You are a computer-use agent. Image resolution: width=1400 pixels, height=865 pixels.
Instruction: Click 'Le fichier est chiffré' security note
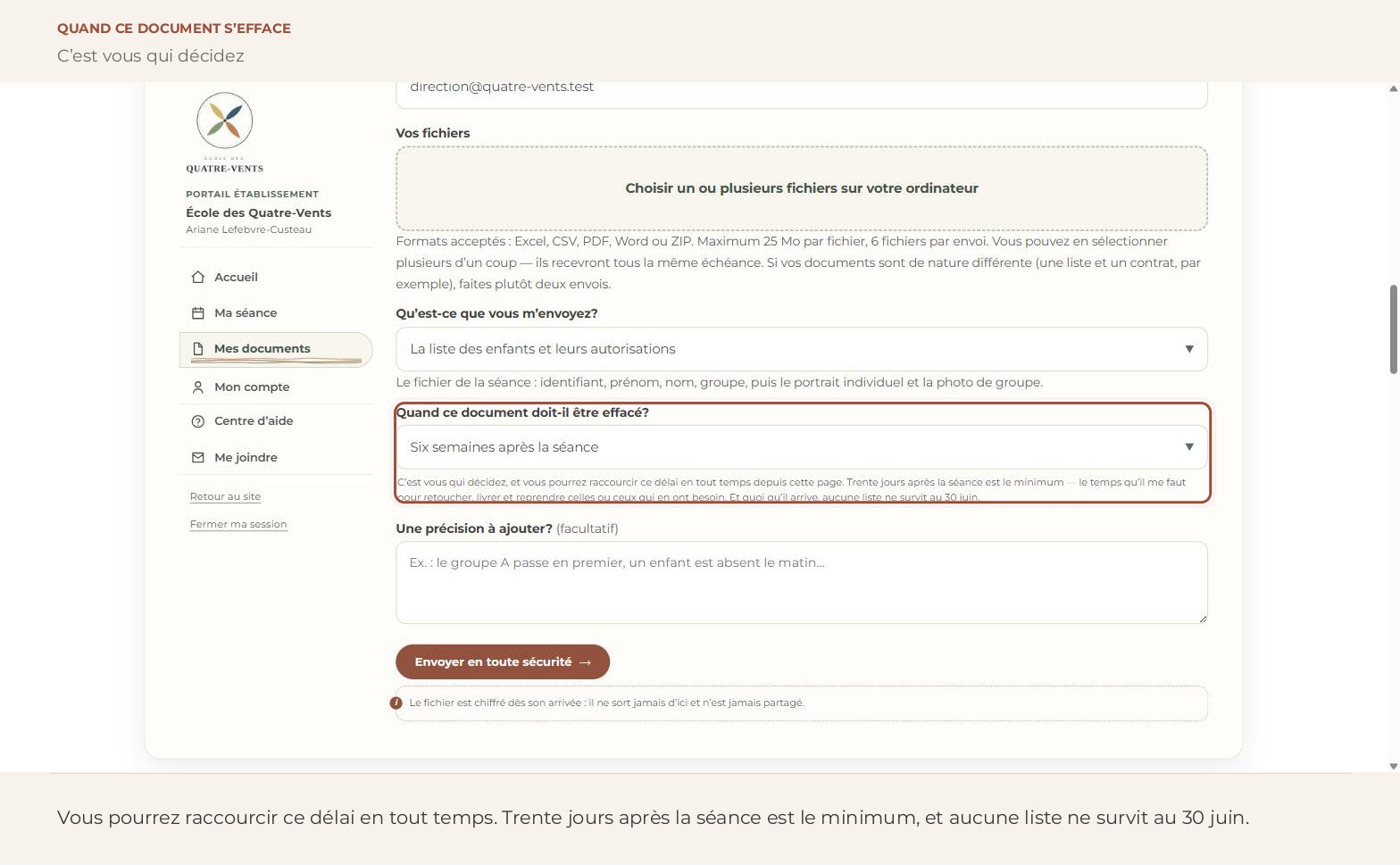[607, 703]
